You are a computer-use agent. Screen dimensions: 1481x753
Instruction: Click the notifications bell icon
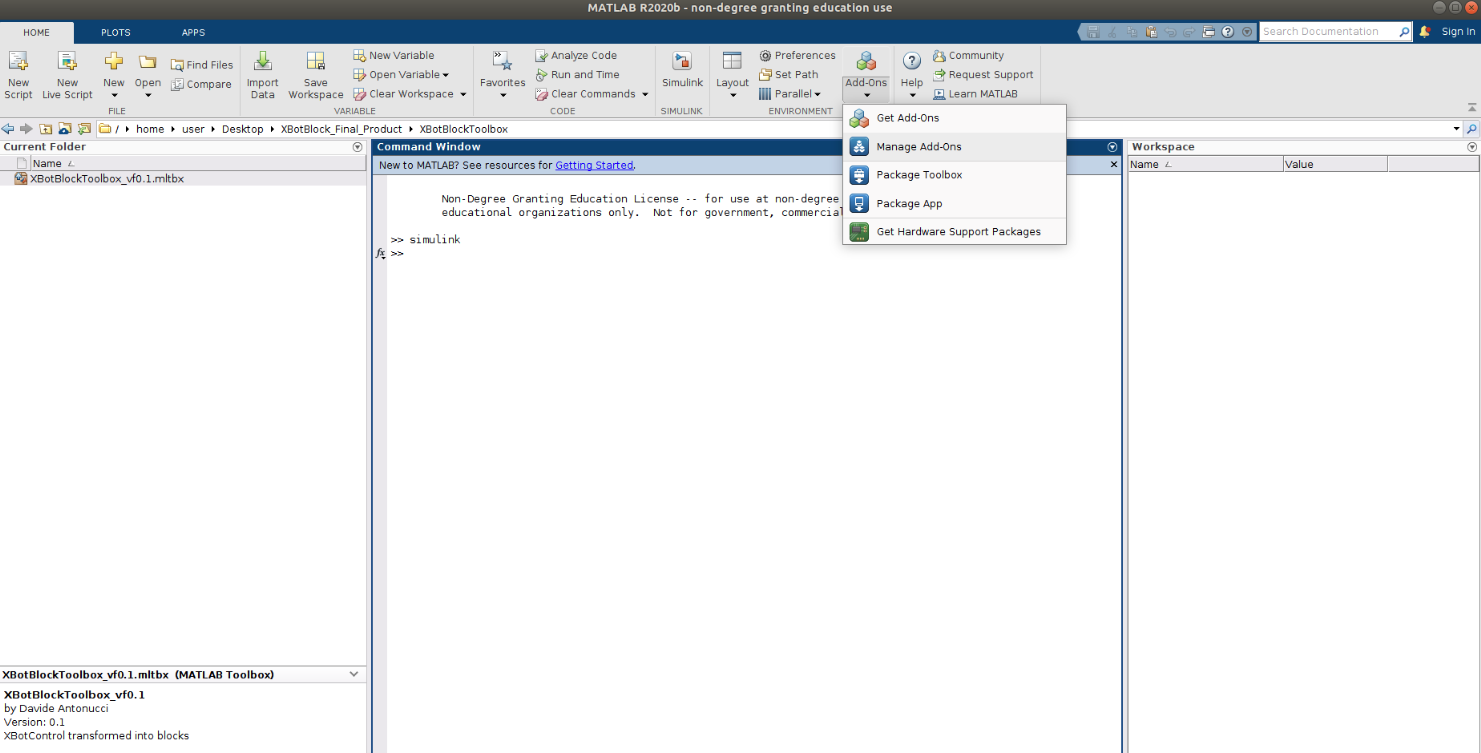click(1425, 32)
